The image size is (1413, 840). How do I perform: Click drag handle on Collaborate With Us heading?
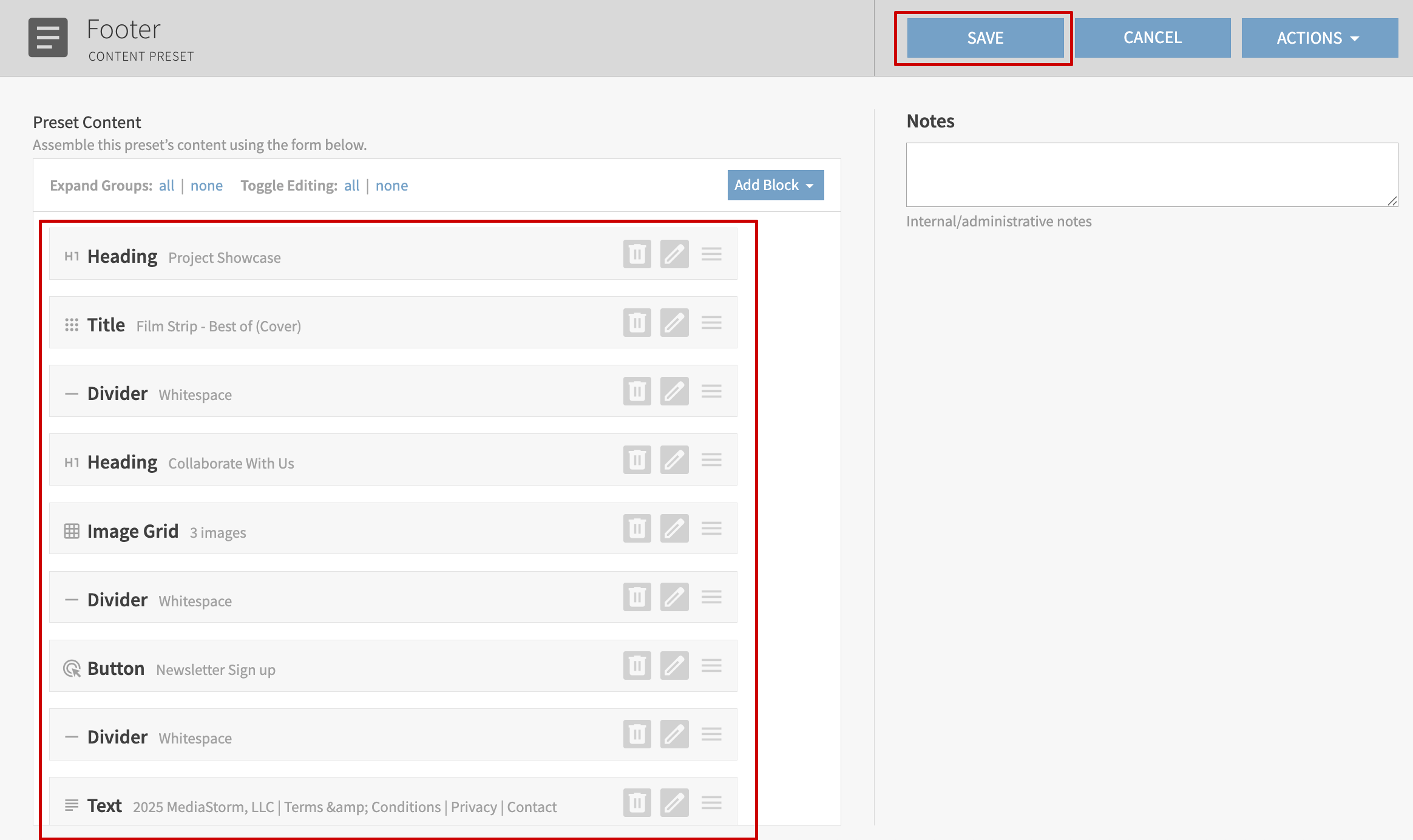pos(711,459)
